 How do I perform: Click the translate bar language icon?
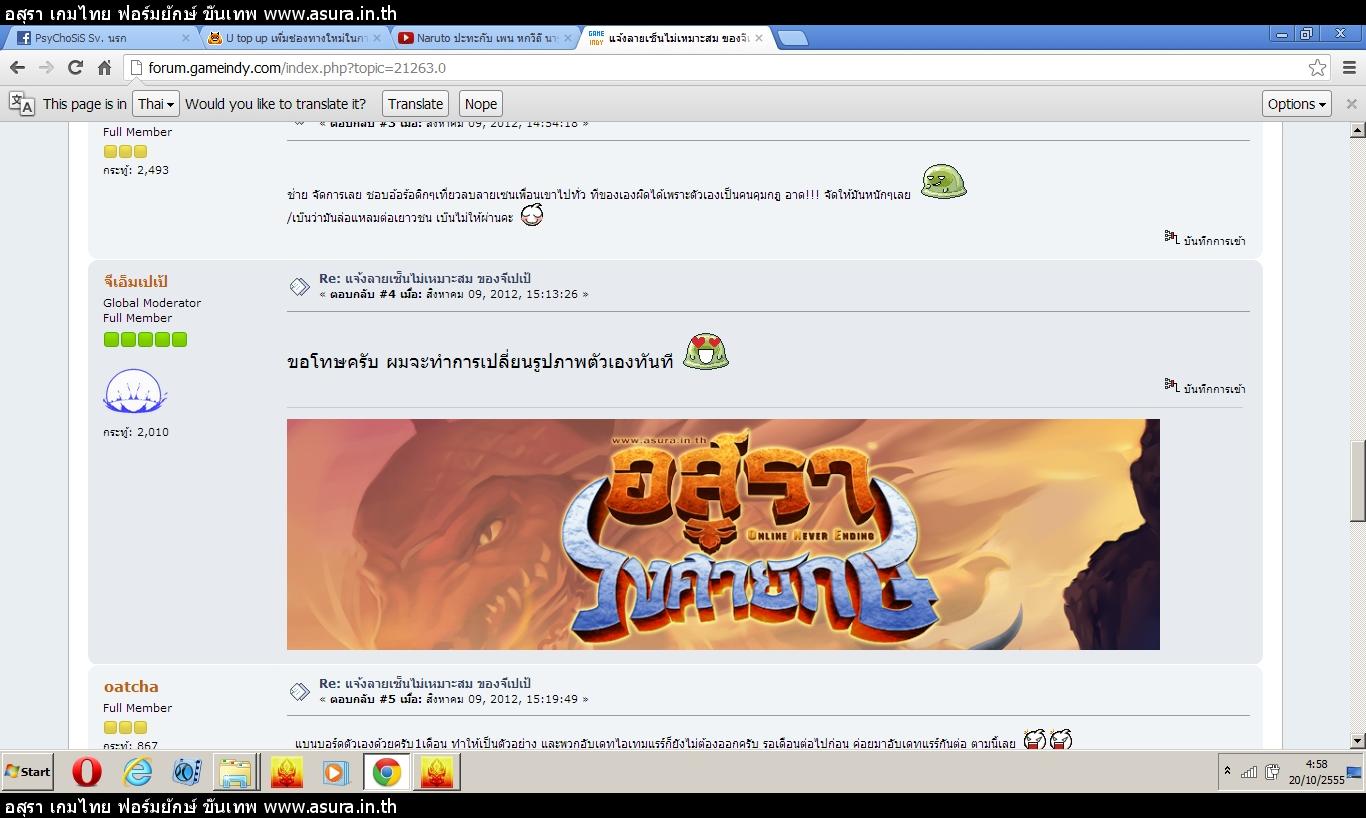(x=21, y=104)
